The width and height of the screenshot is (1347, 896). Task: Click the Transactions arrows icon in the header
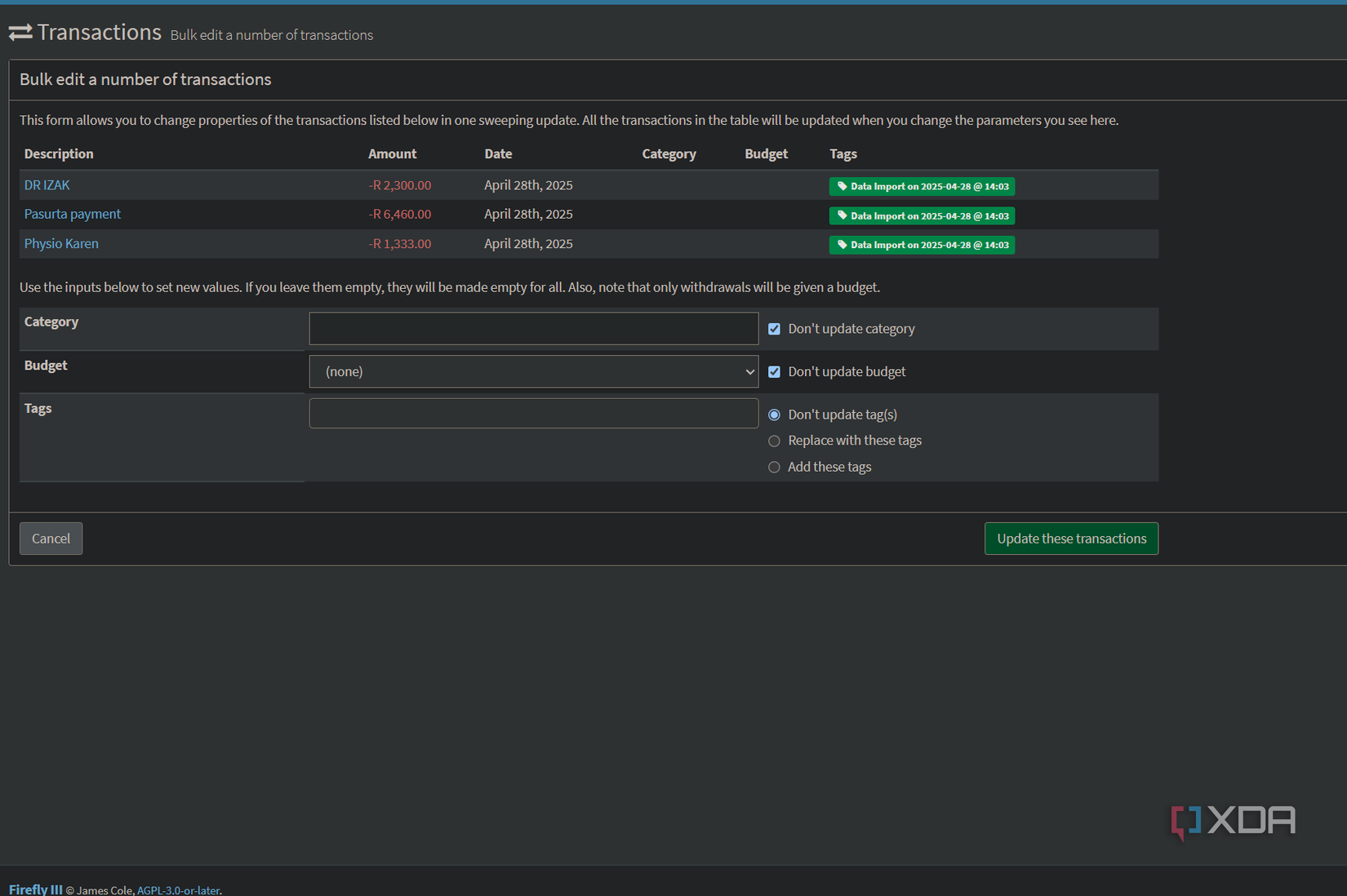click(x=19, y=32)
